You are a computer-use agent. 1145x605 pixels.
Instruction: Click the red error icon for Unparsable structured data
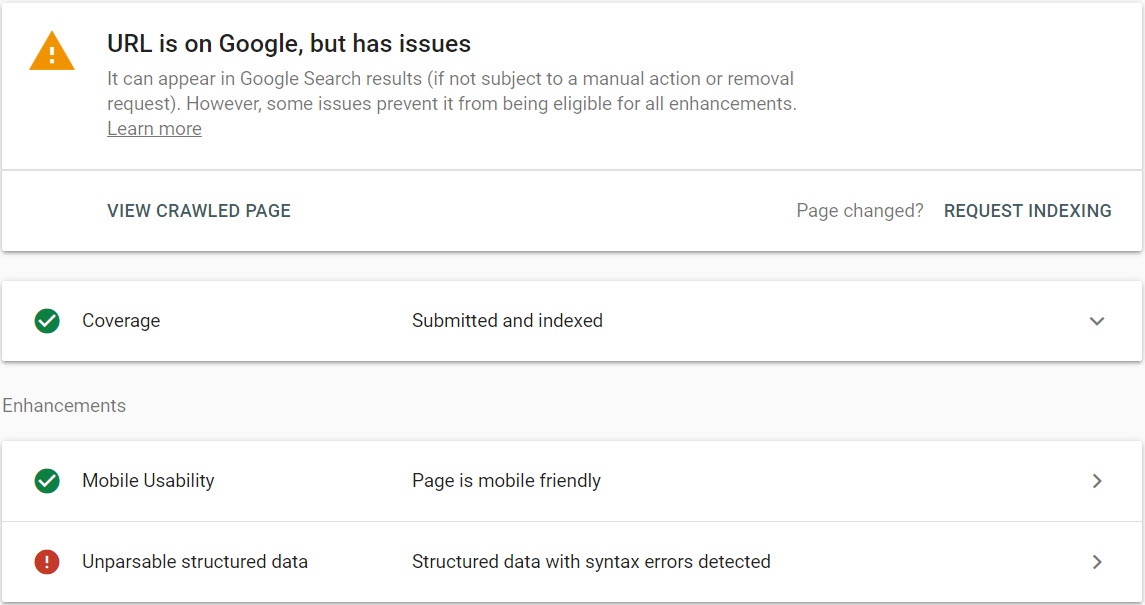pyautogui.click(x=47, y=561)
